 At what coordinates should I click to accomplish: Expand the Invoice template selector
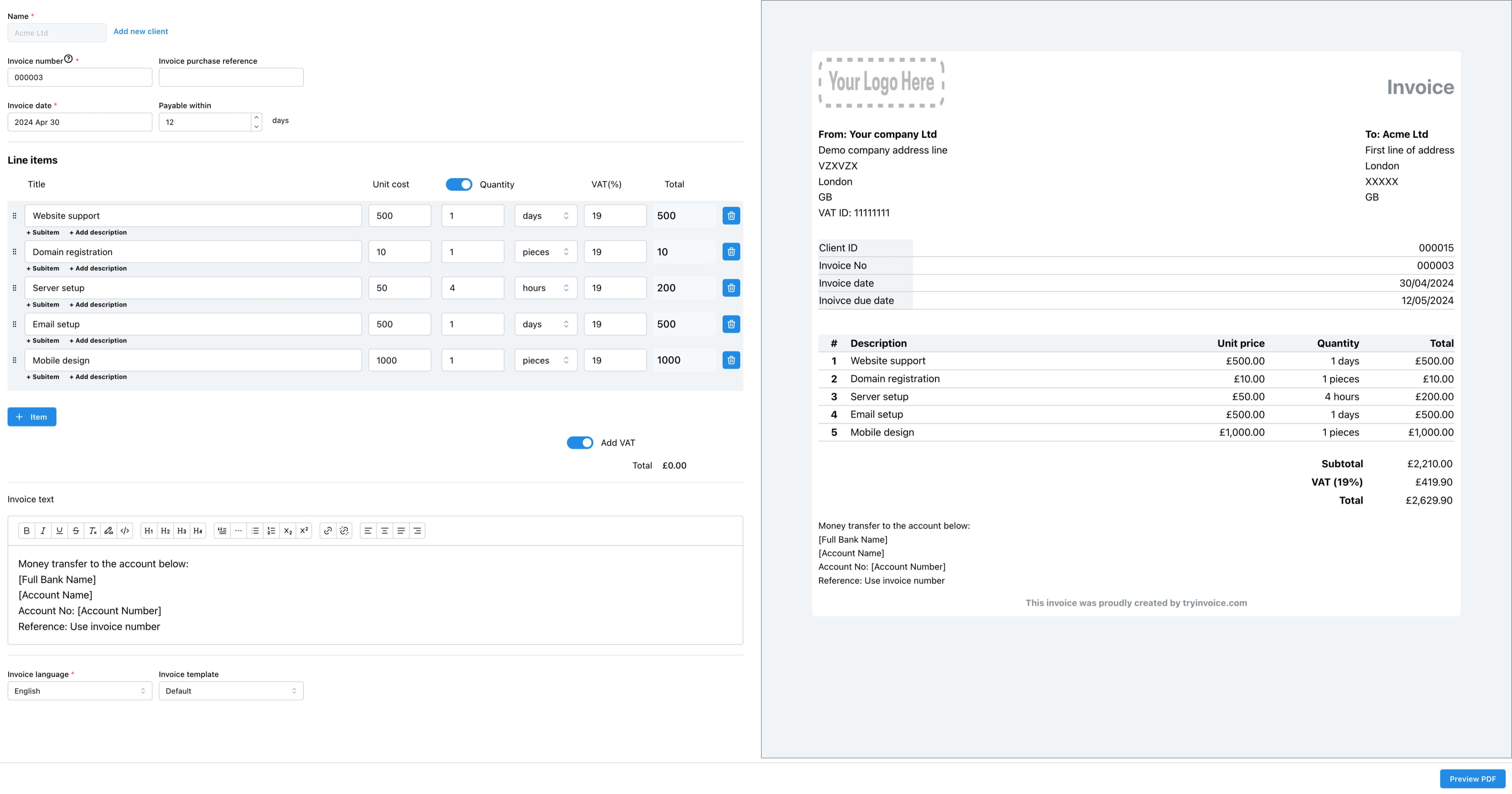coord(231,691)
